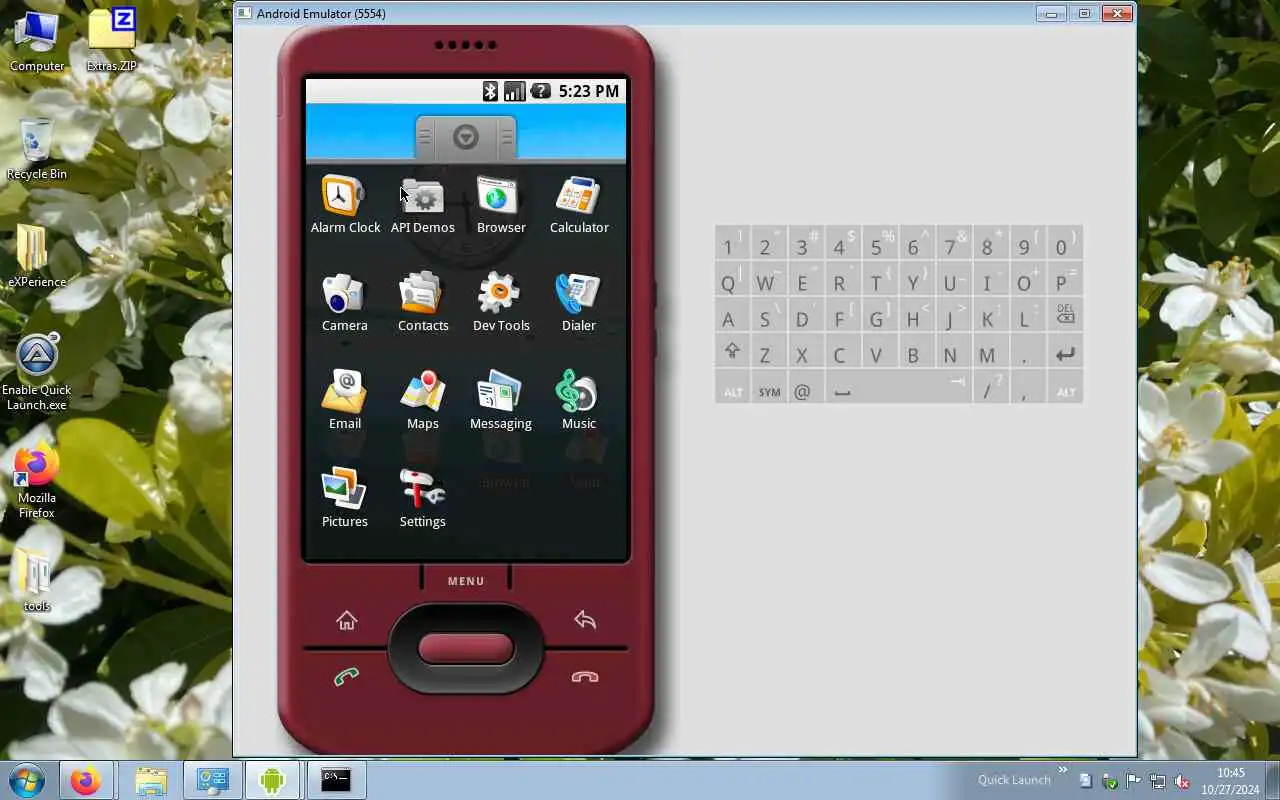Tap the phone Home button
The height and width of the screenshot is (800, 1280).
(347, 621)
